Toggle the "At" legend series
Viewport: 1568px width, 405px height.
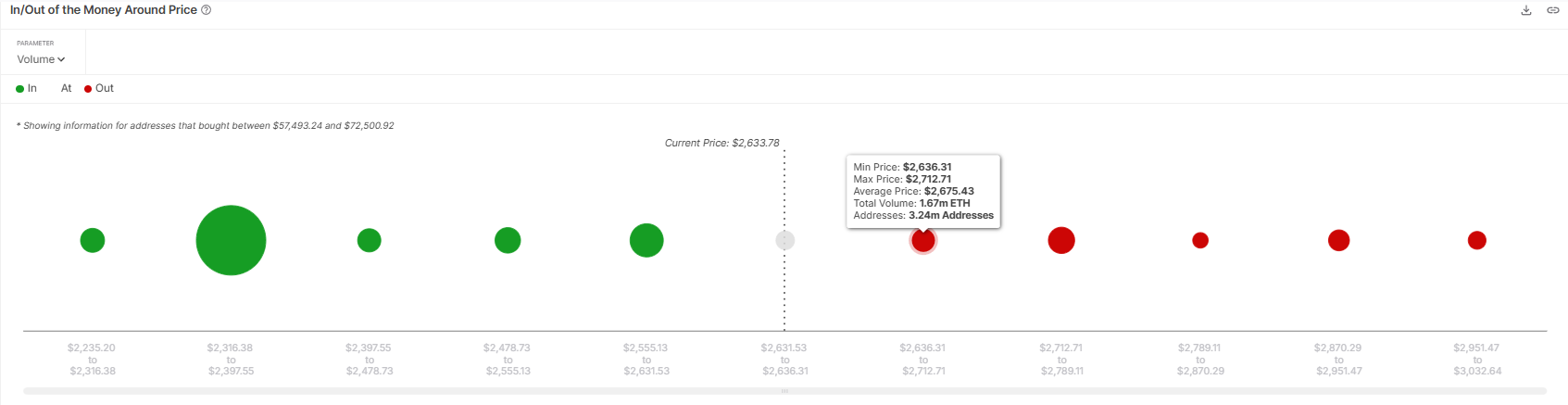tap(66, 89)
